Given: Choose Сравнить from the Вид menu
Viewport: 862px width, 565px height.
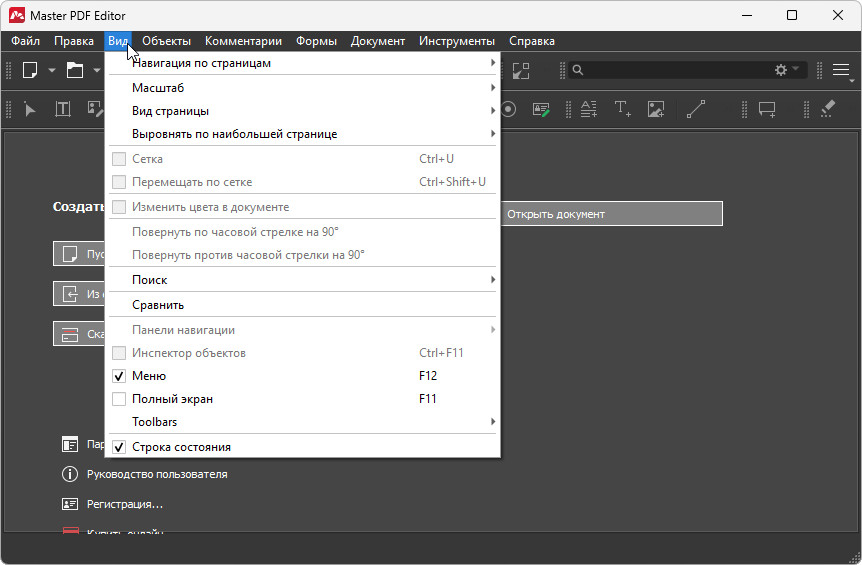Looking at the screenshot, I should (x=158, y=305).
